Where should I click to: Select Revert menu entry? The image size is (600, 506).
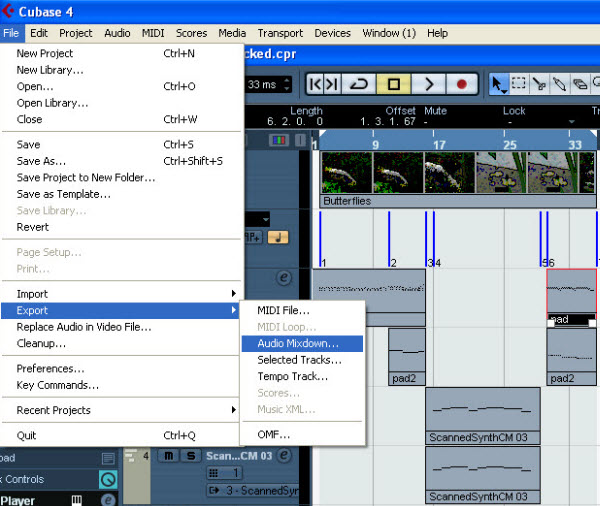click(x=120, y=227)
